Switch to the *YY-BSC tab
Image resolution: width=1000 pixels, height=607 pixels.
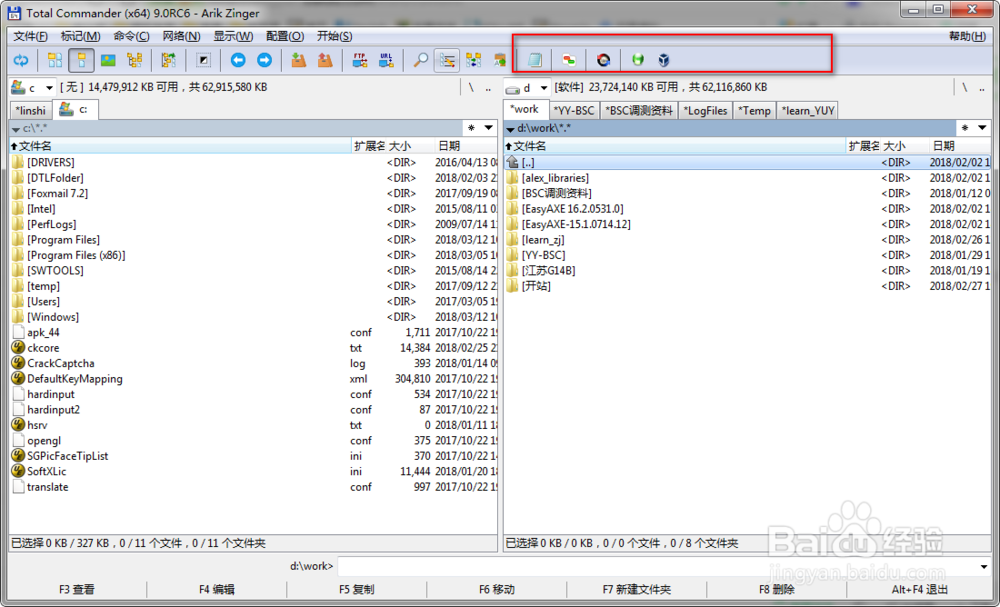coord(574,111)
